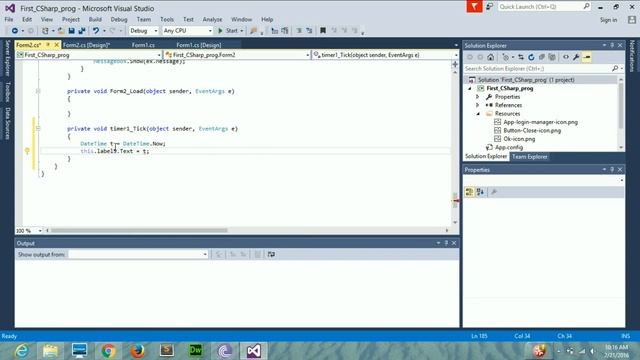The height and width of the screenshot is (360, 640).
Task: Switch to the Team Explorer tab
Action: pyautogui.click(x=529, y=157)
